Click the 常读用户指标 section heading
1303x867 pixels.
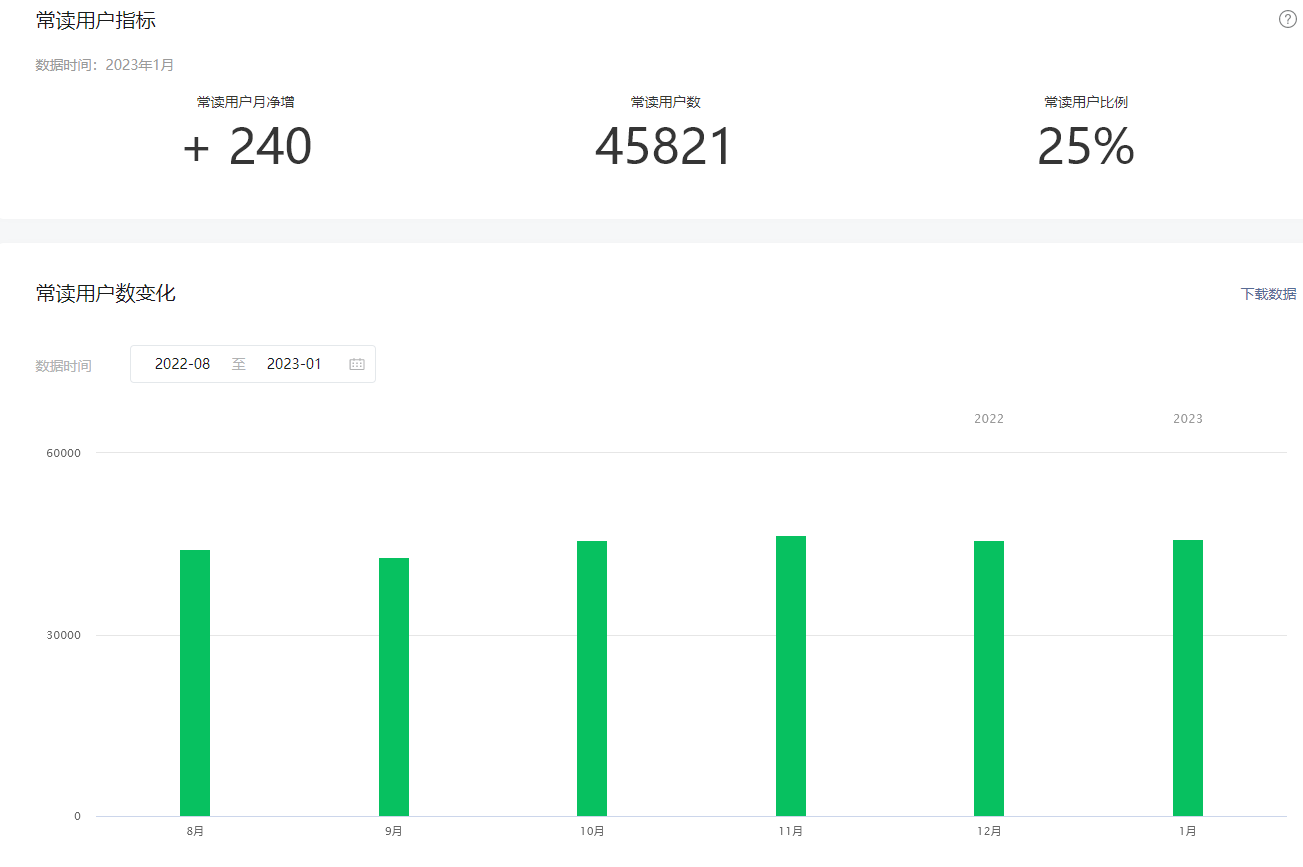[96, 20]
